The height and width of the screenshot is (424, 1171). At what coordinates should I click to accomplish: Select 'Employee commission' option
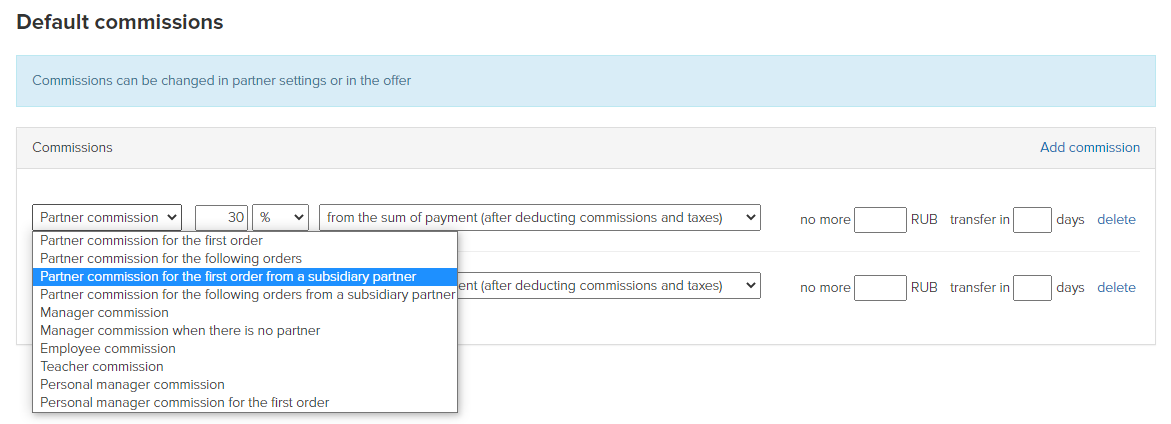[245, 349]
